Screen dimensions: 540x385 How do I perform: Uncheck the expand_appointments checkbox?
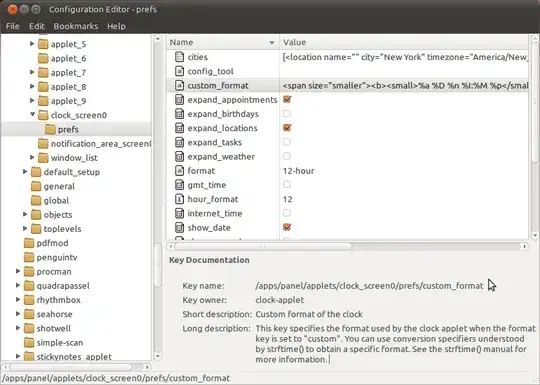click(x=287, y=100)
